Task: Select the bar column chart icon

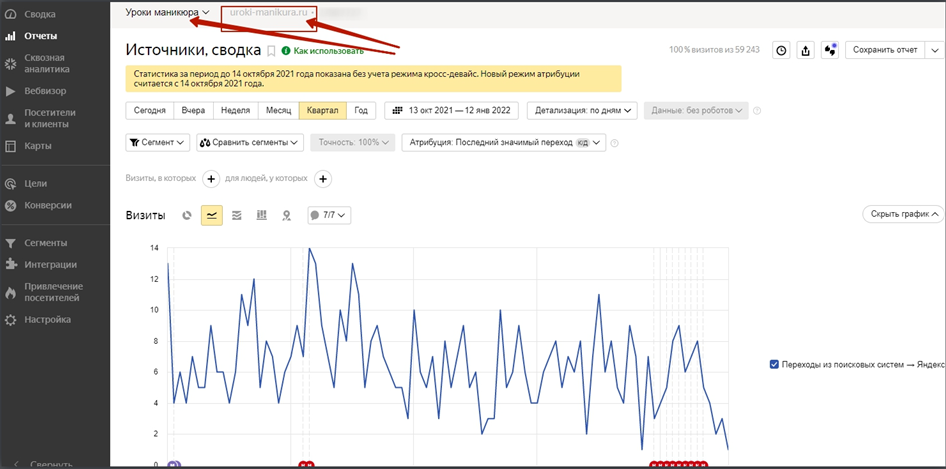Action: click(x=261, y=215)
